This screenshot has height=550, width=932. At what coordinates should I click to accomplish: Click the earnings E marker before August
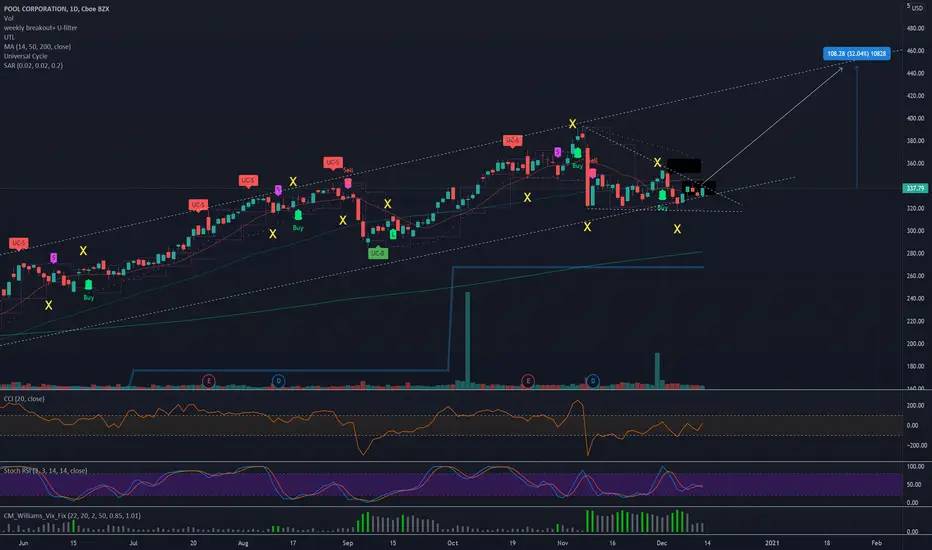pos(209,381)
